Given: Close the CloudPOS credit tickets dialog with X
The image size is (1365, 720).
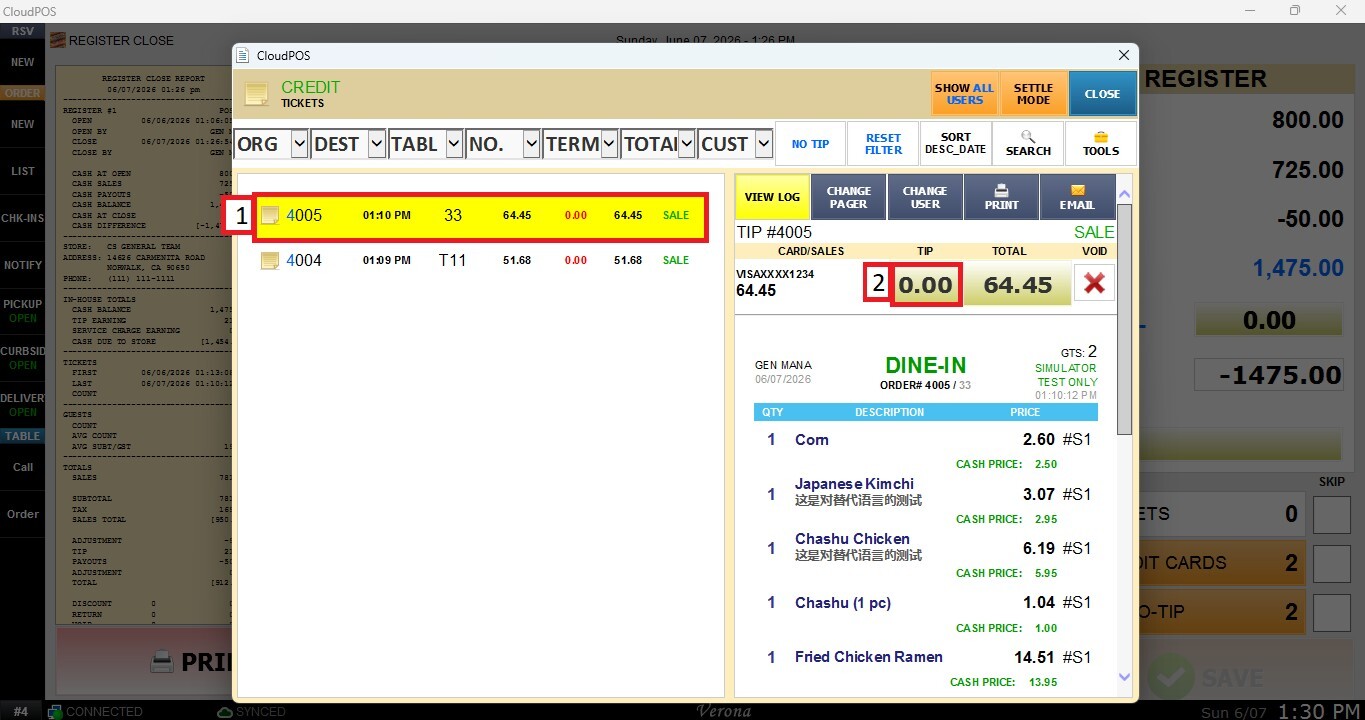Looking at the screenshot, I should pos(1124,55).
